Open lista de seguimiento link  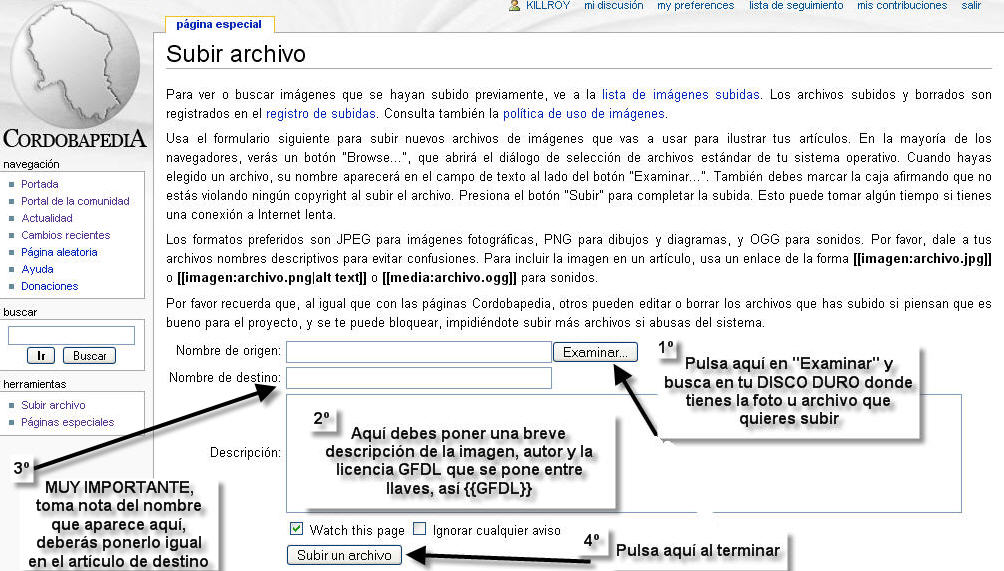point(796,5)
